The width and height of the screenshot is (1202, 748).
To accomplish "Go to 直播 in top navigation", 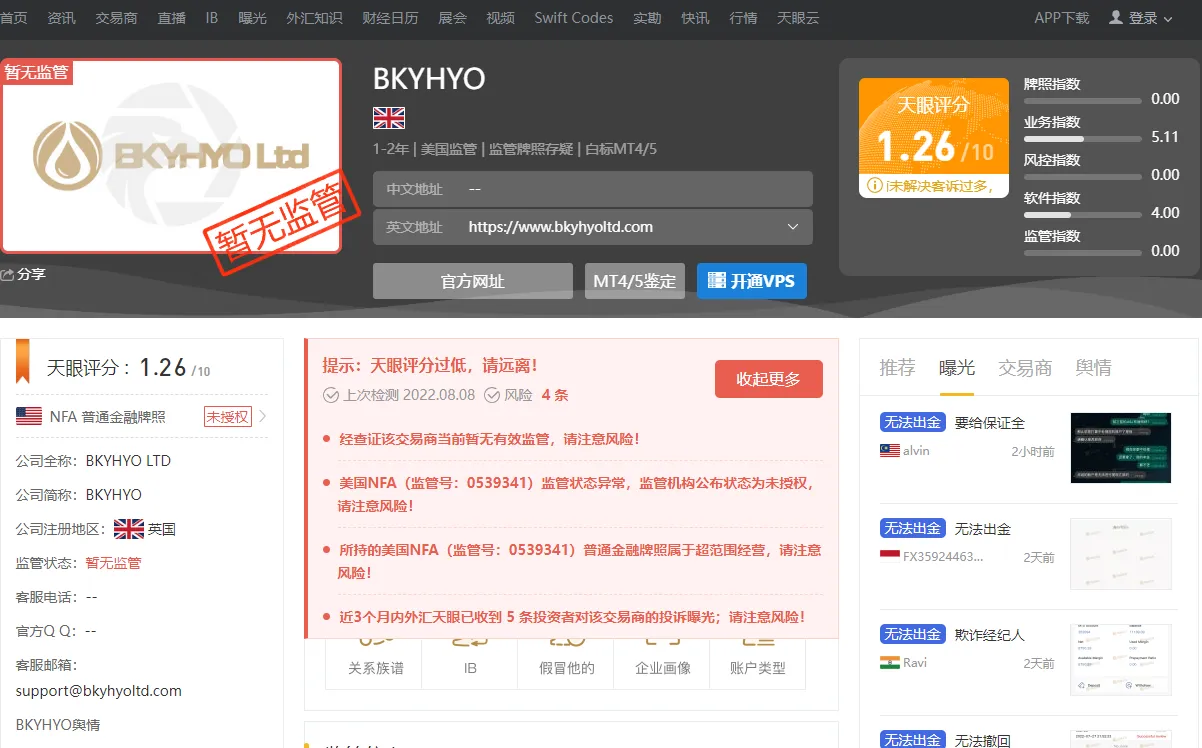I will [x=171, y=18].
